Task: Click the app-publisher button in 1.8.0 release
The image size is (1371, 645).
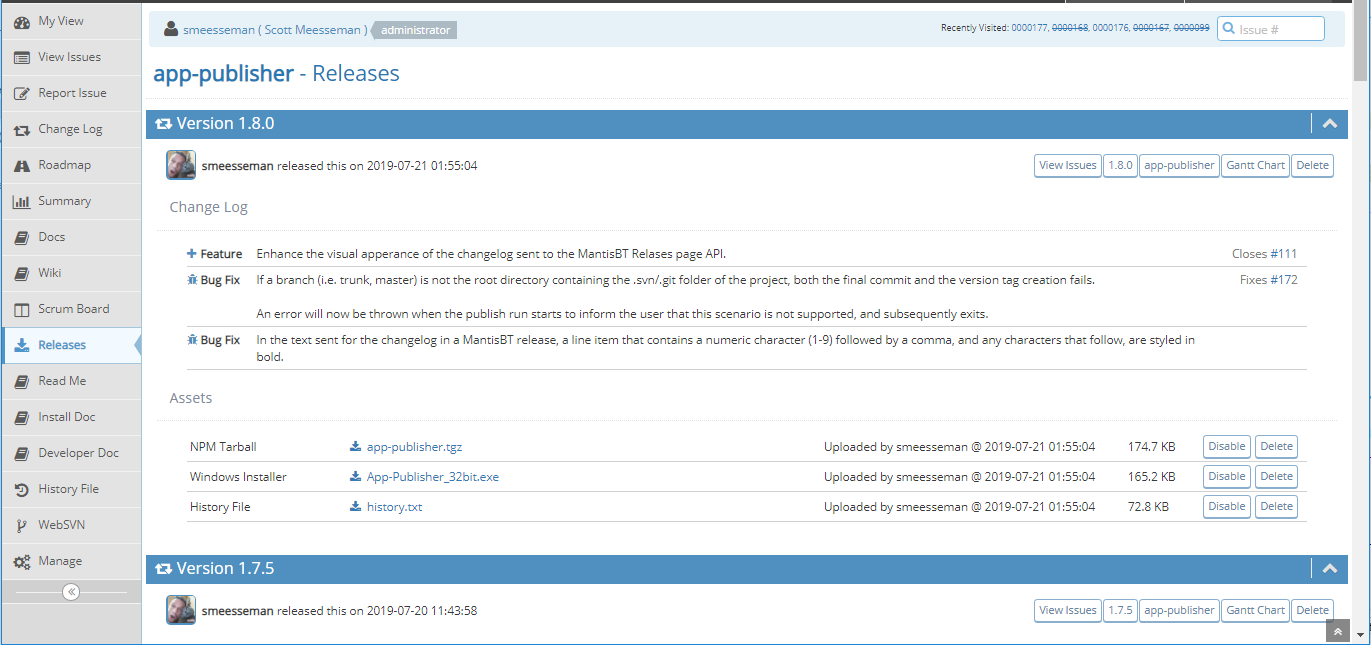Action: click(1179, 166)
